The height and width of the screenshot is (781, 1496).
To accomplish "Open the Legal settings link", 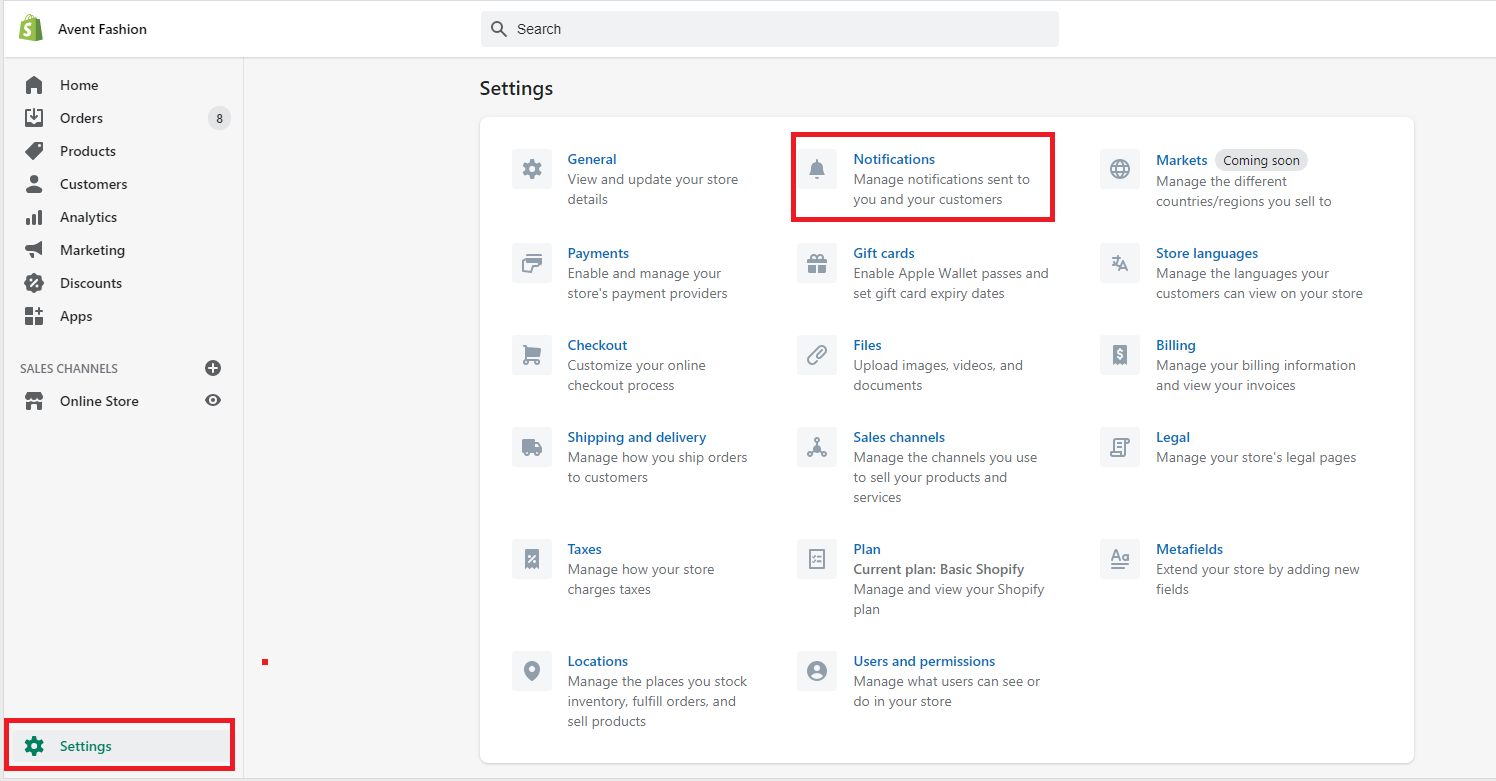I will click(x=1173, y=437).
